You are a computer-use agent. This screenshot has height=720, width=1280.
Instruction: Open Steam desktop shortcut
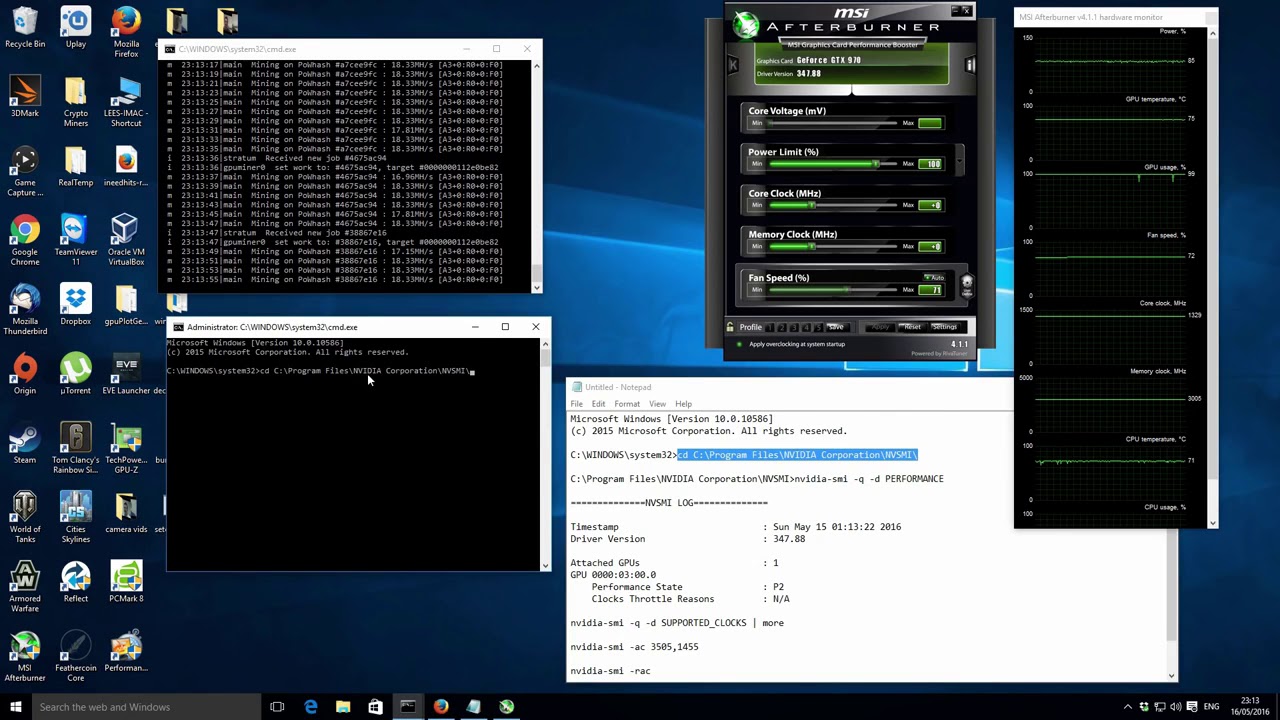coord(25,443)
